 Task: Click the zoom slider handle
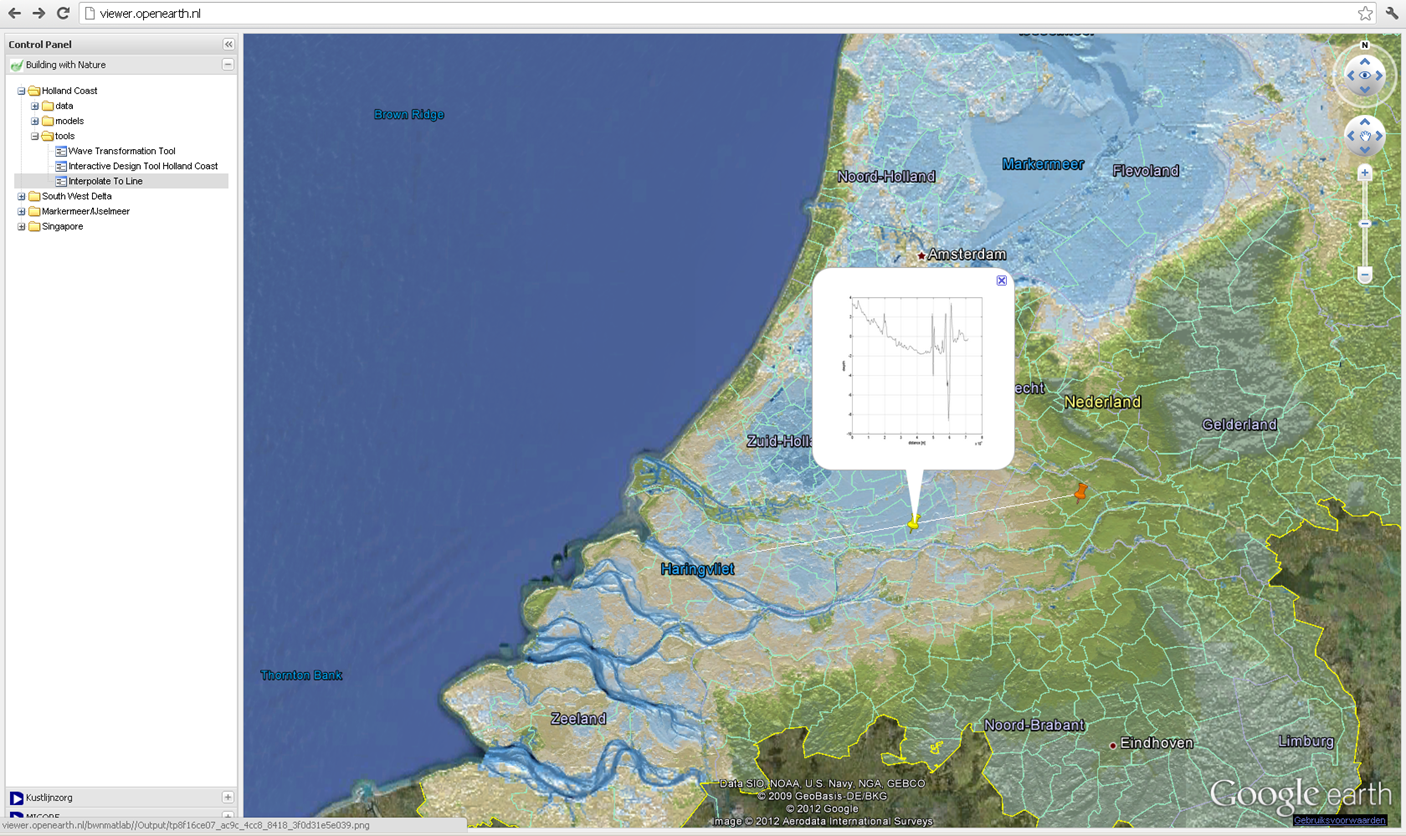1364,224
